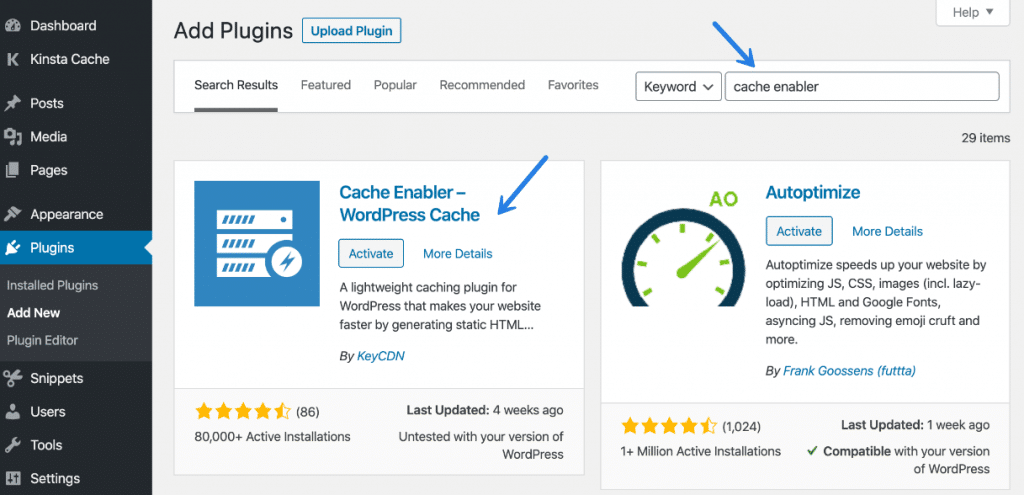Click the plugin search field containing cache enabler

tap(862, 87)
